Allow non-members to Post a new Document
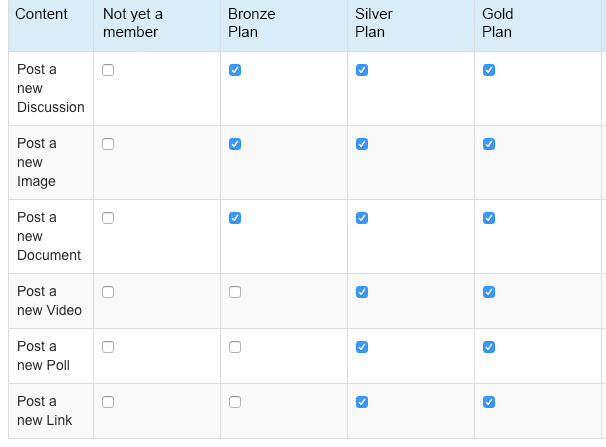Image resolution: width=606 pixels, height=447 pixels. (108, 218)
